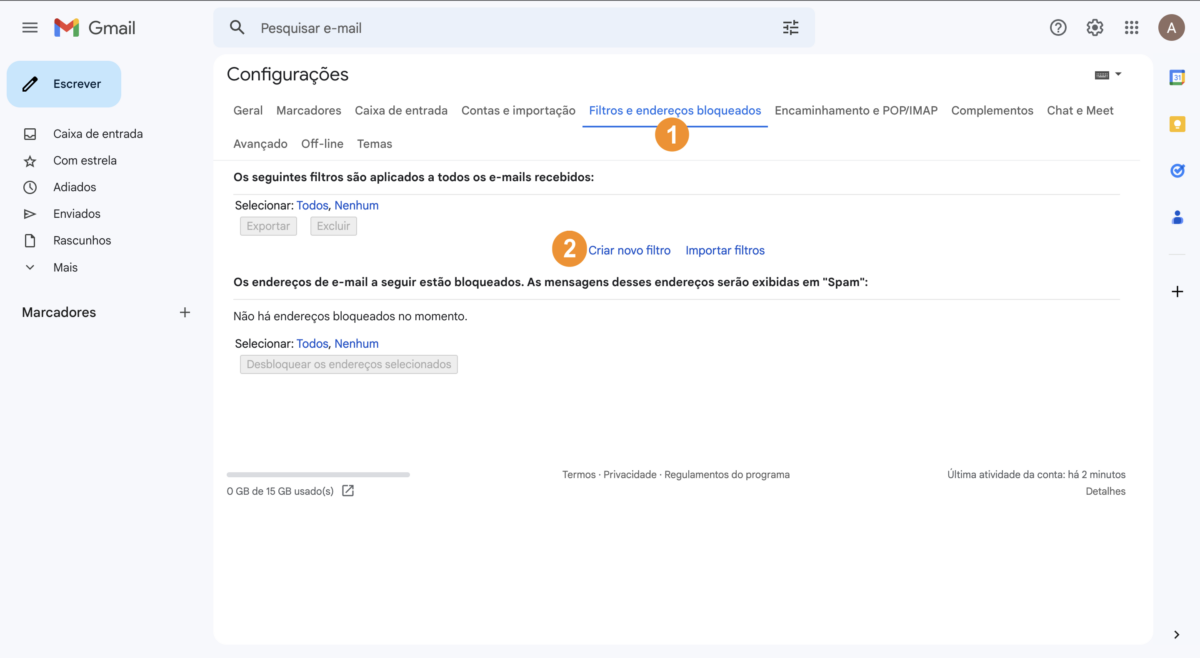Open Google Calendar side panel icon
Viewport: 1200px width, 658px height.
point(1177,78)
